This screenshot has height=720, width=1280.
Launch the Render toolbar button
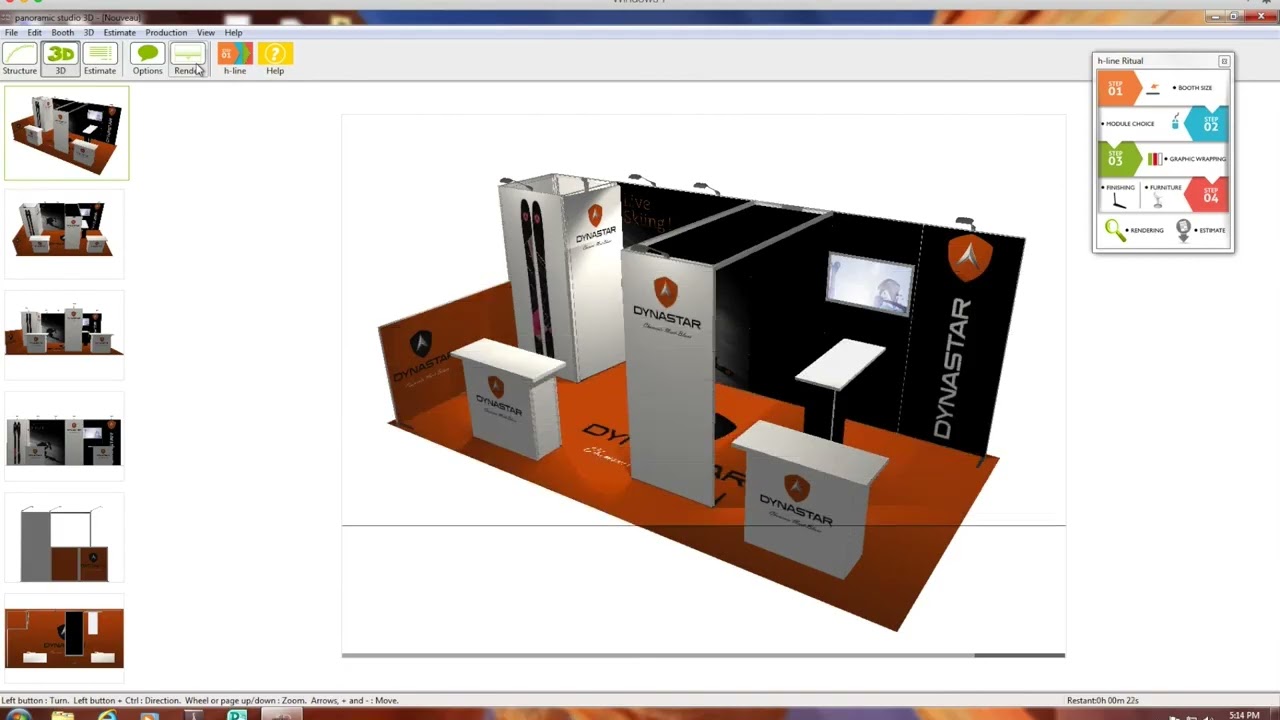pyautogui.click(x=187, y=59)
